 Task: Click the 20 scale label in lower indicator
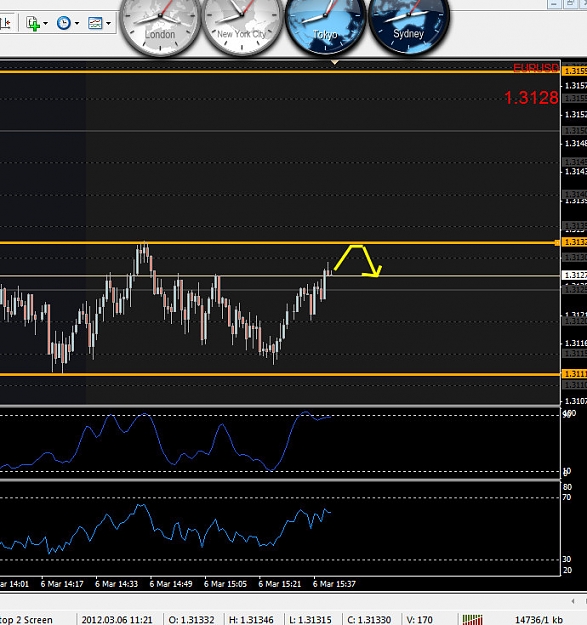567,570
